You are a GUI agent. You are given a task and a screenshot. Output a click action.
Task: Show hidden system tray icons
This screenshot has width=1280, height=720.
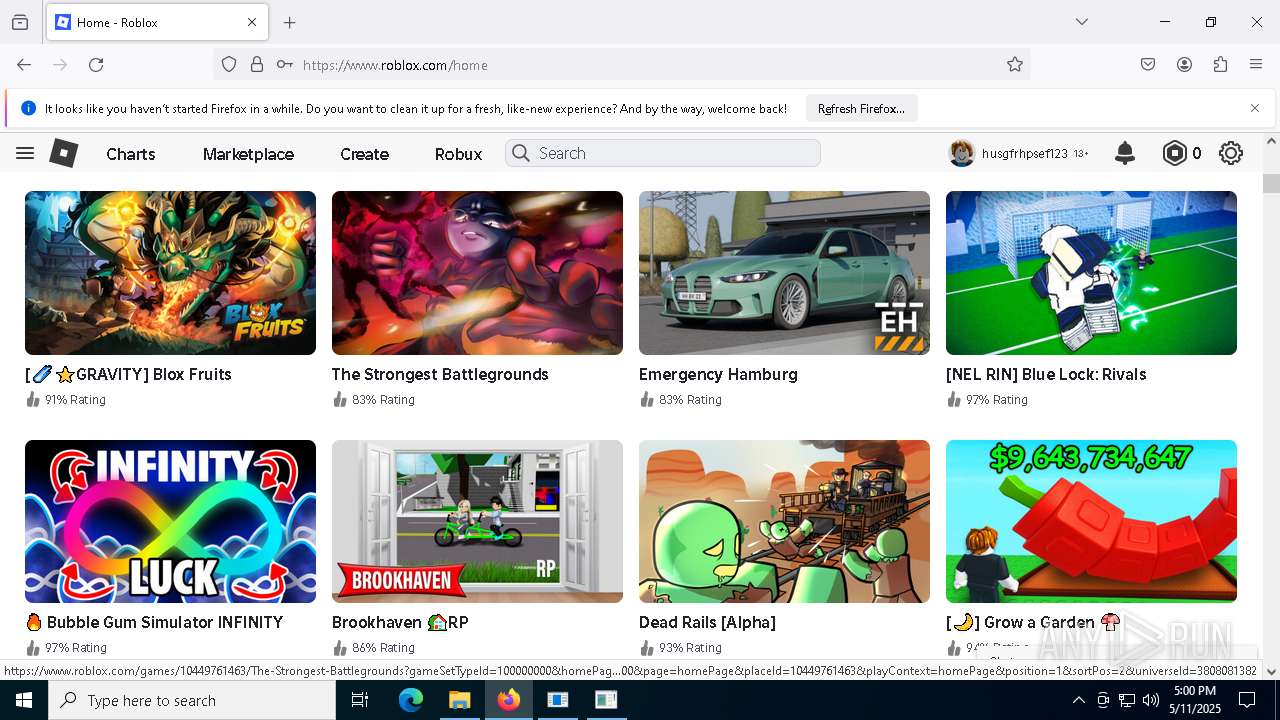tap(1078, 700)
